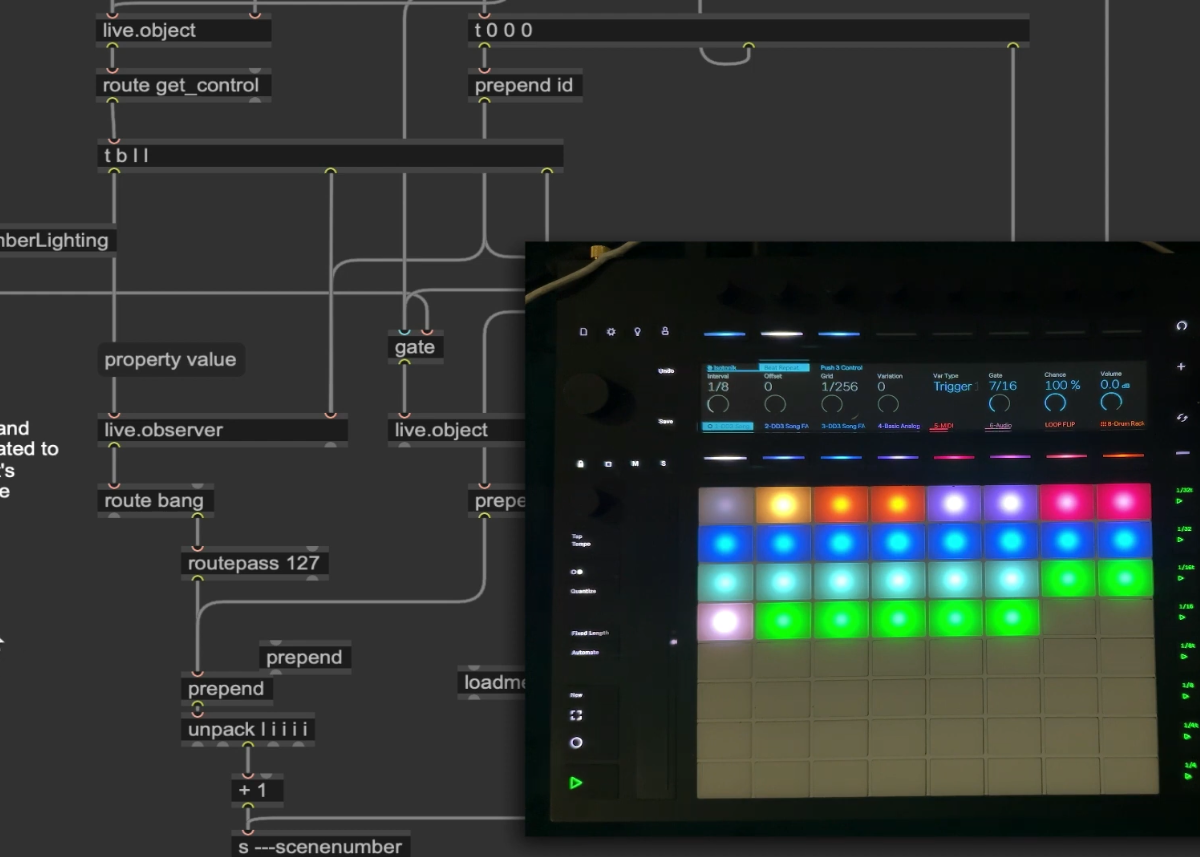Select the routepass 127 object
Screen dimensions: 1200x857
[x=254, y=563]
